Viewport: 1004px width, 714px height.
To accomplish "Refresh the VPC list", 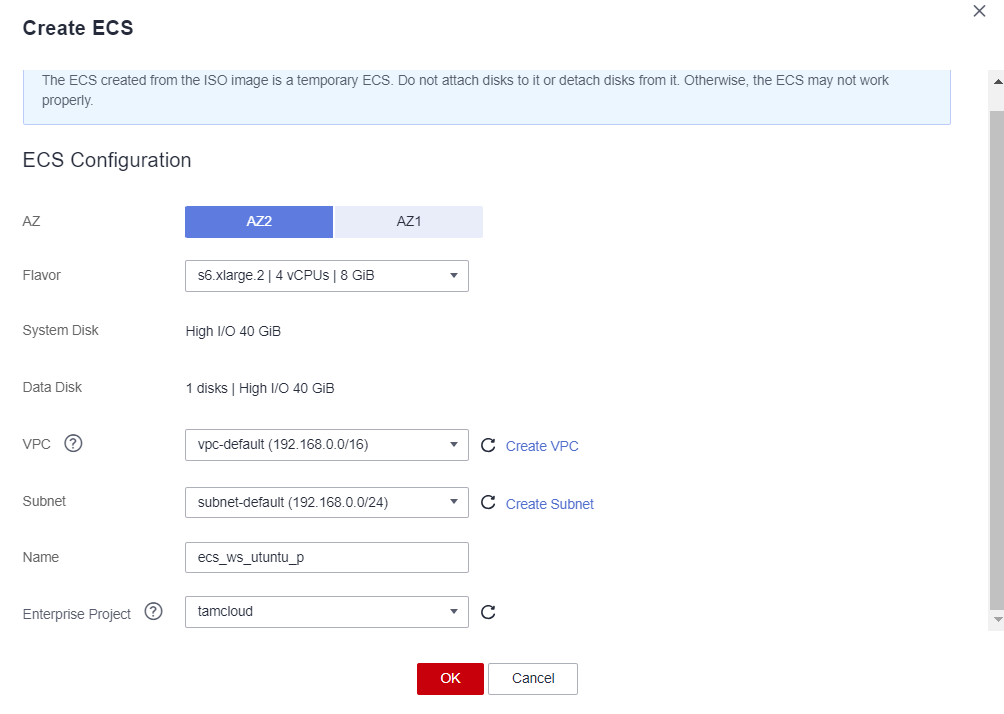I will click(x=488, y=446).
